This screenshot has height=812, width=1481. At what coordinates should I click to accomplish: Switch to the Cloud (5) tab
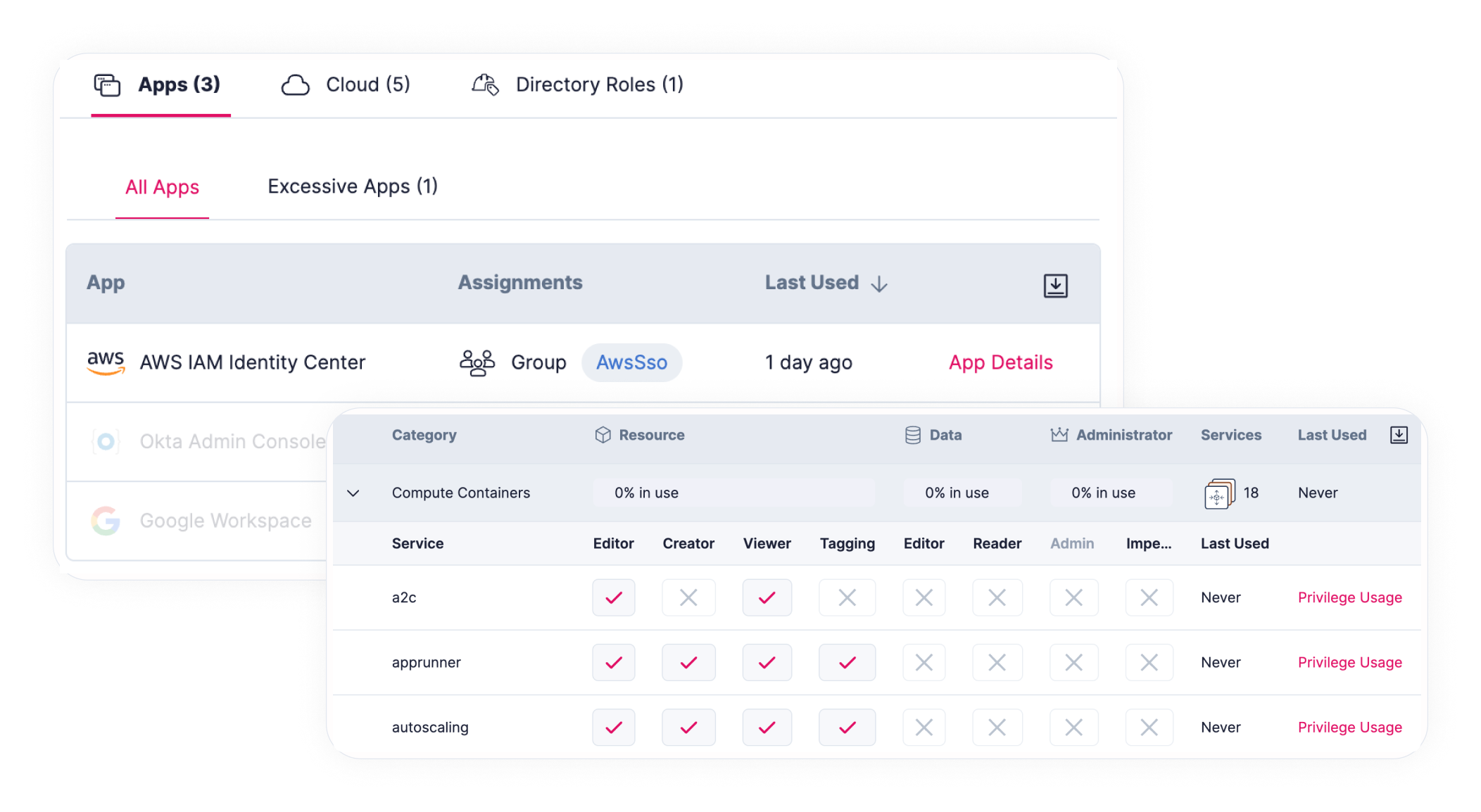[x=346, y=85]
